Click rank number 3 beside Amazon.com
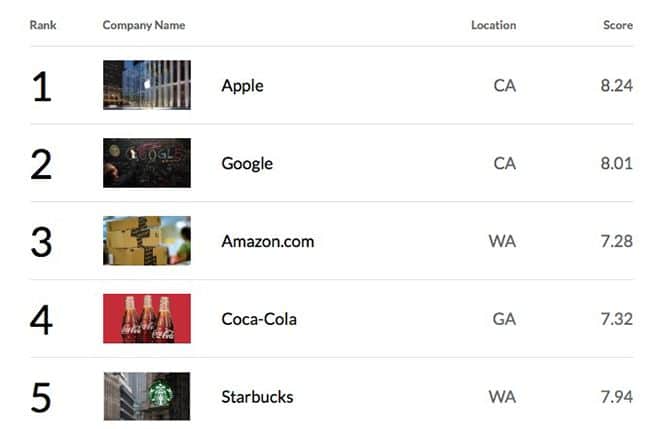This screenshot has width=660, height=429. pyautogui.click(x=41, y=243)
